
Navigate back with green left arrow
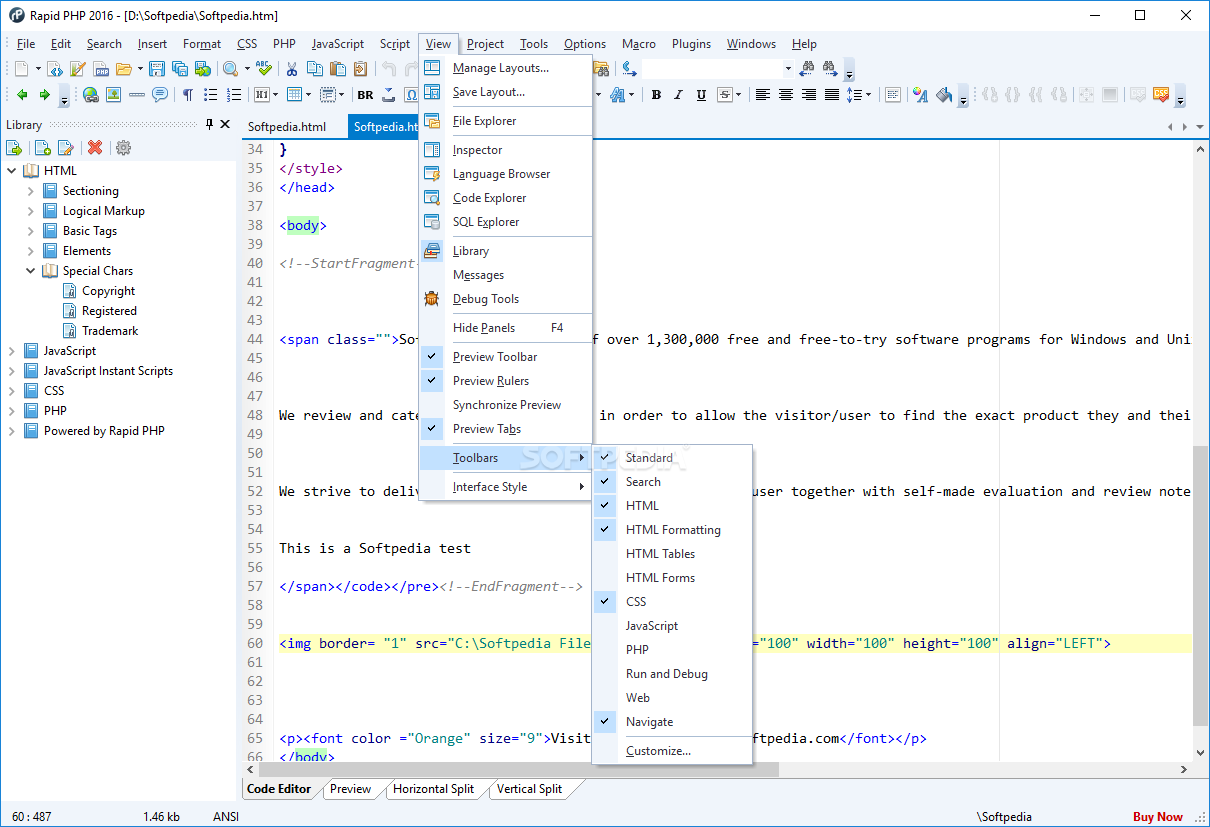[22, 95]
